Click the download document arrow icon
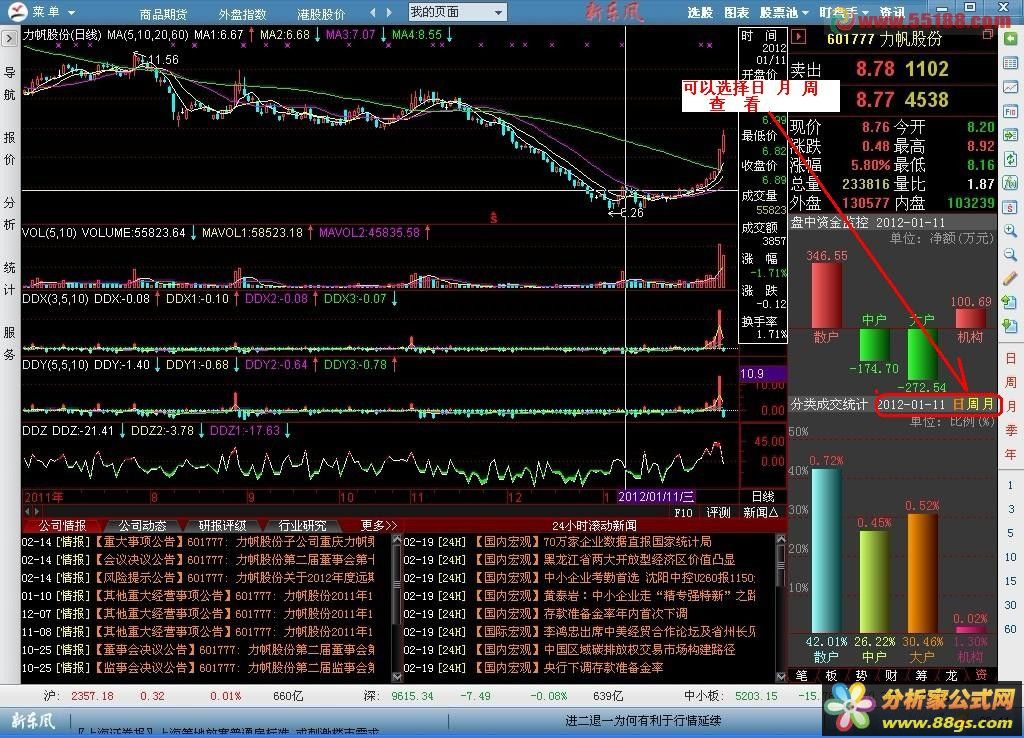The height and width of the screenshot is (738, 1024). [x=1010, y=326]
